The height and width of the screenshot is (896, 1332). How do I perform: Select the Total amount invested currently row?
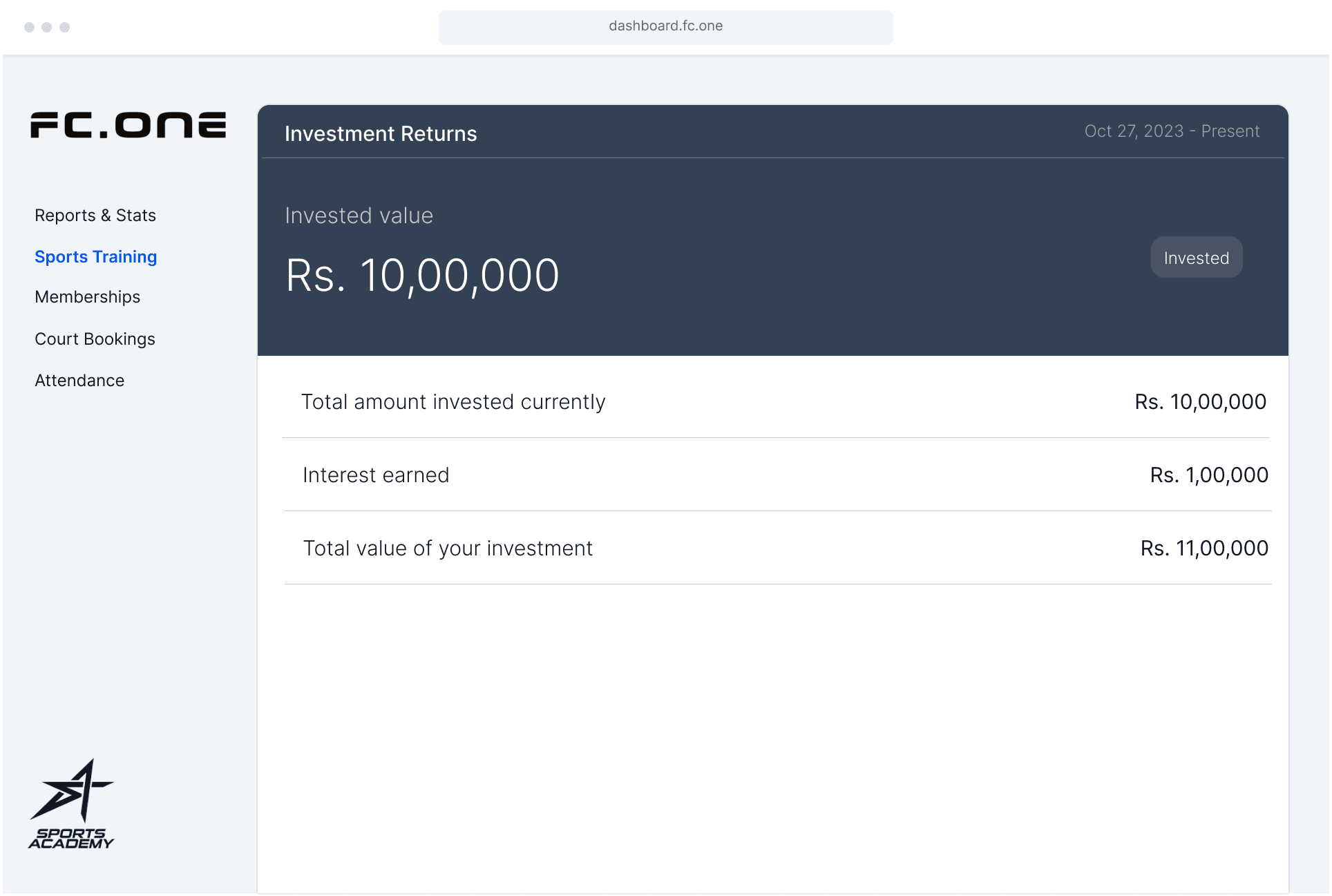(453, 402)
